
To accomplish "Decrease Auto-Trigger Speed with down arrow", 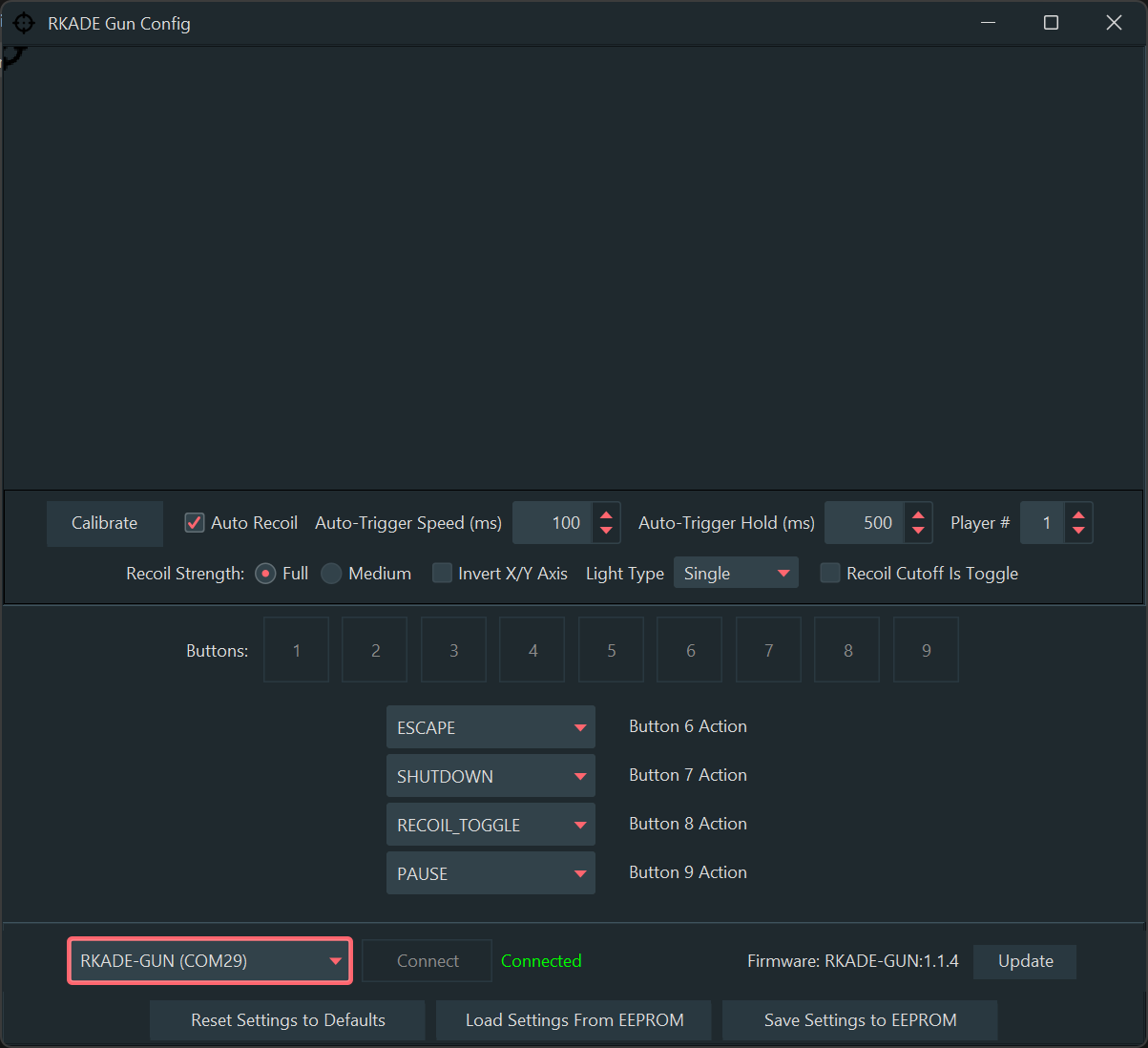I will coord(606,531).
